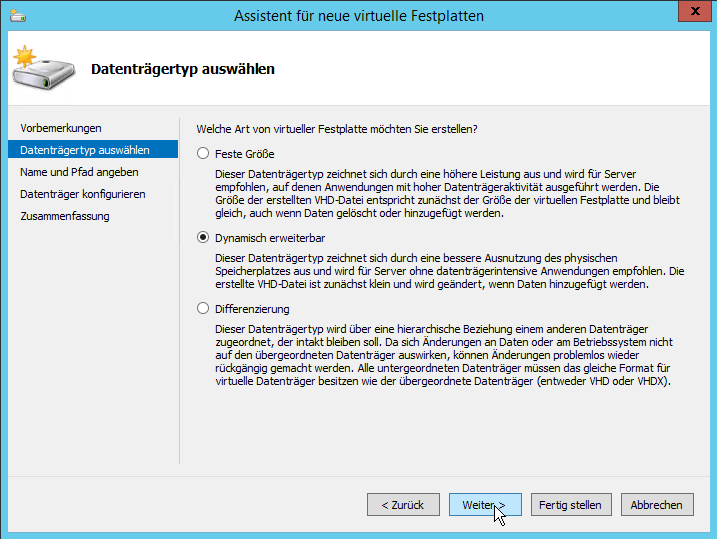Open the 'Zusammenfassung' sidebar step
This screenshot has width=717, height=539.
pyautogui.click(x=65, y=216)
